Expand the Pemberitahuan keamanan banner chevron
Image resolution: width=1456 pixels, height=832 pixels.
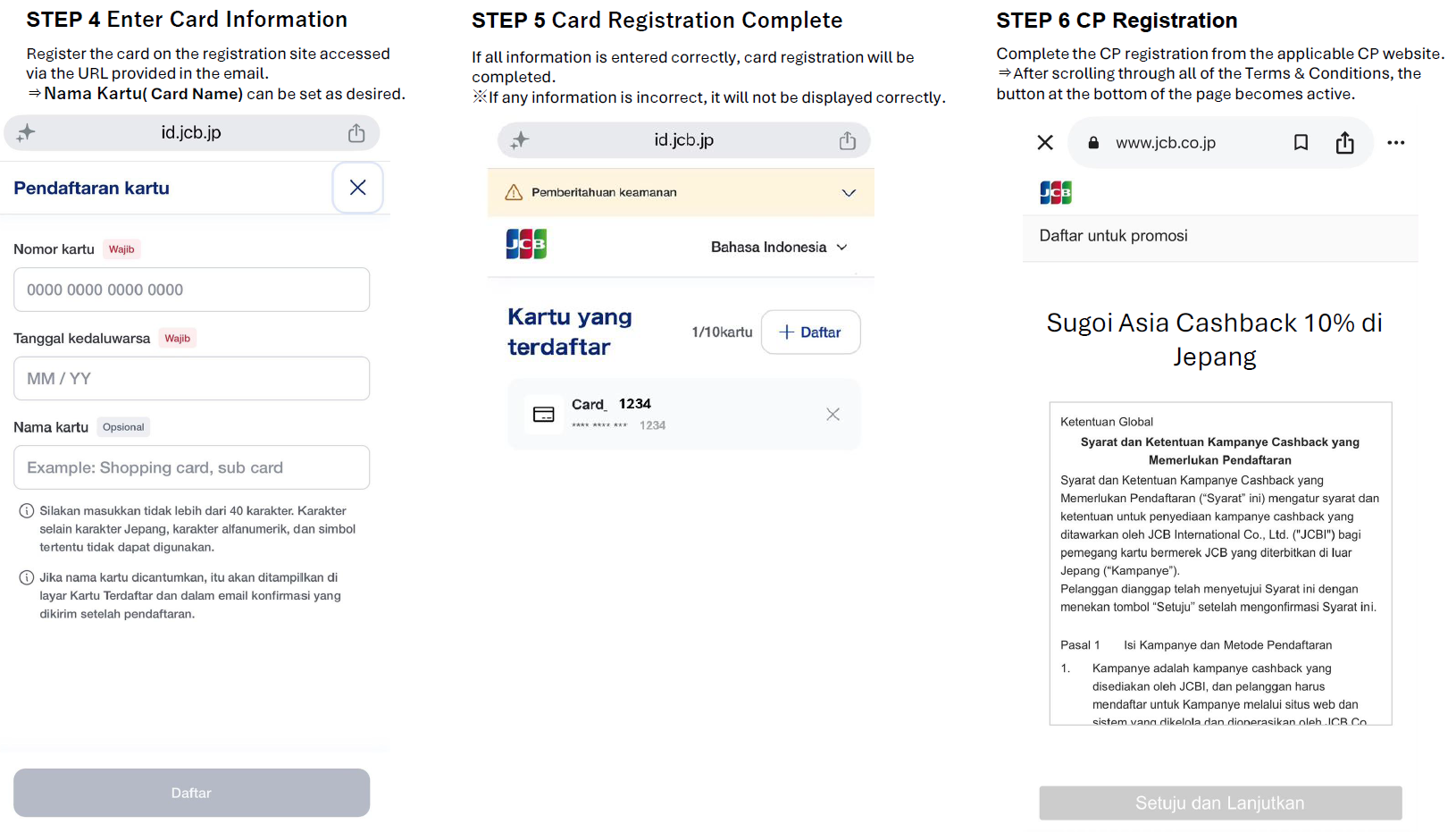(x=849, y=192)
